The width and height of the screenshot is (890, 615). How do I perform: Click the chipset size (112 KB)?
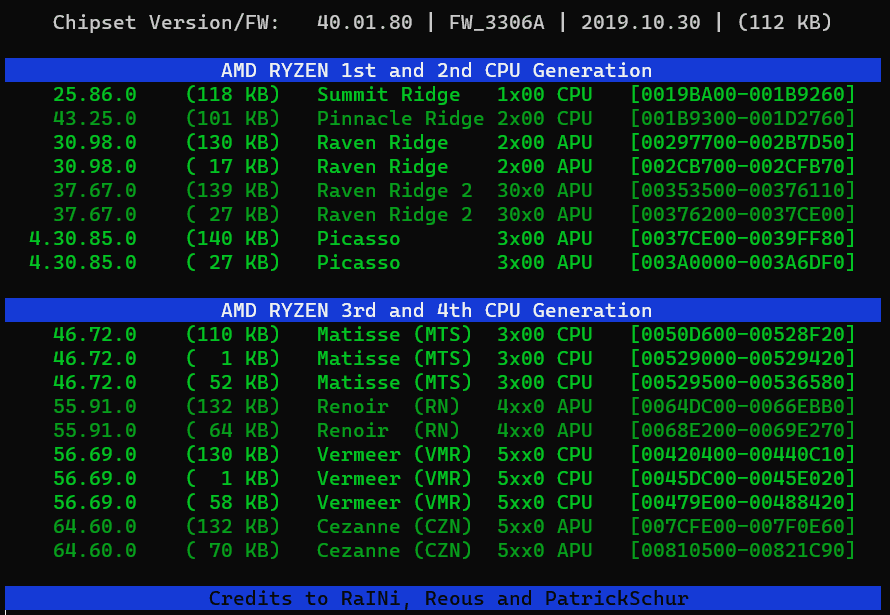tap(784, 23)
